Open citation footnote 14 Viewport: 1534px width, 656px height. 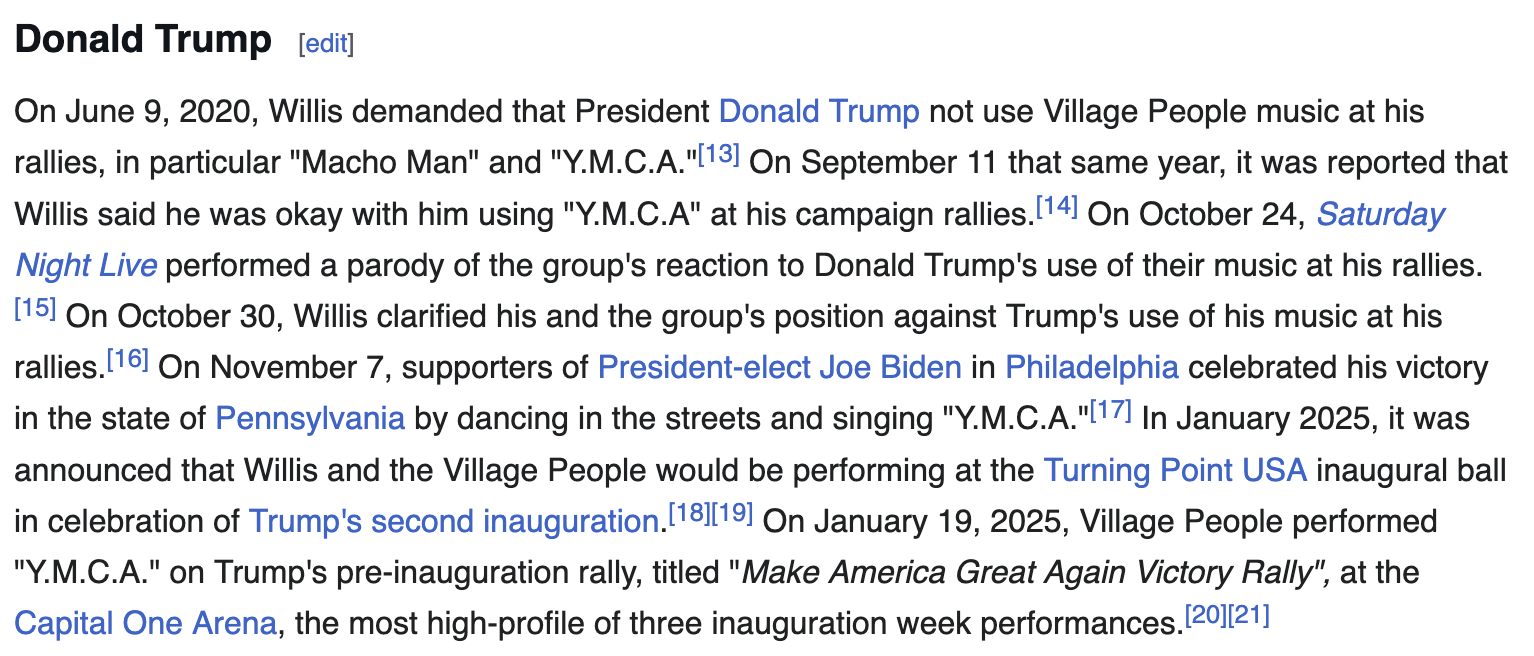[1057, 207]
